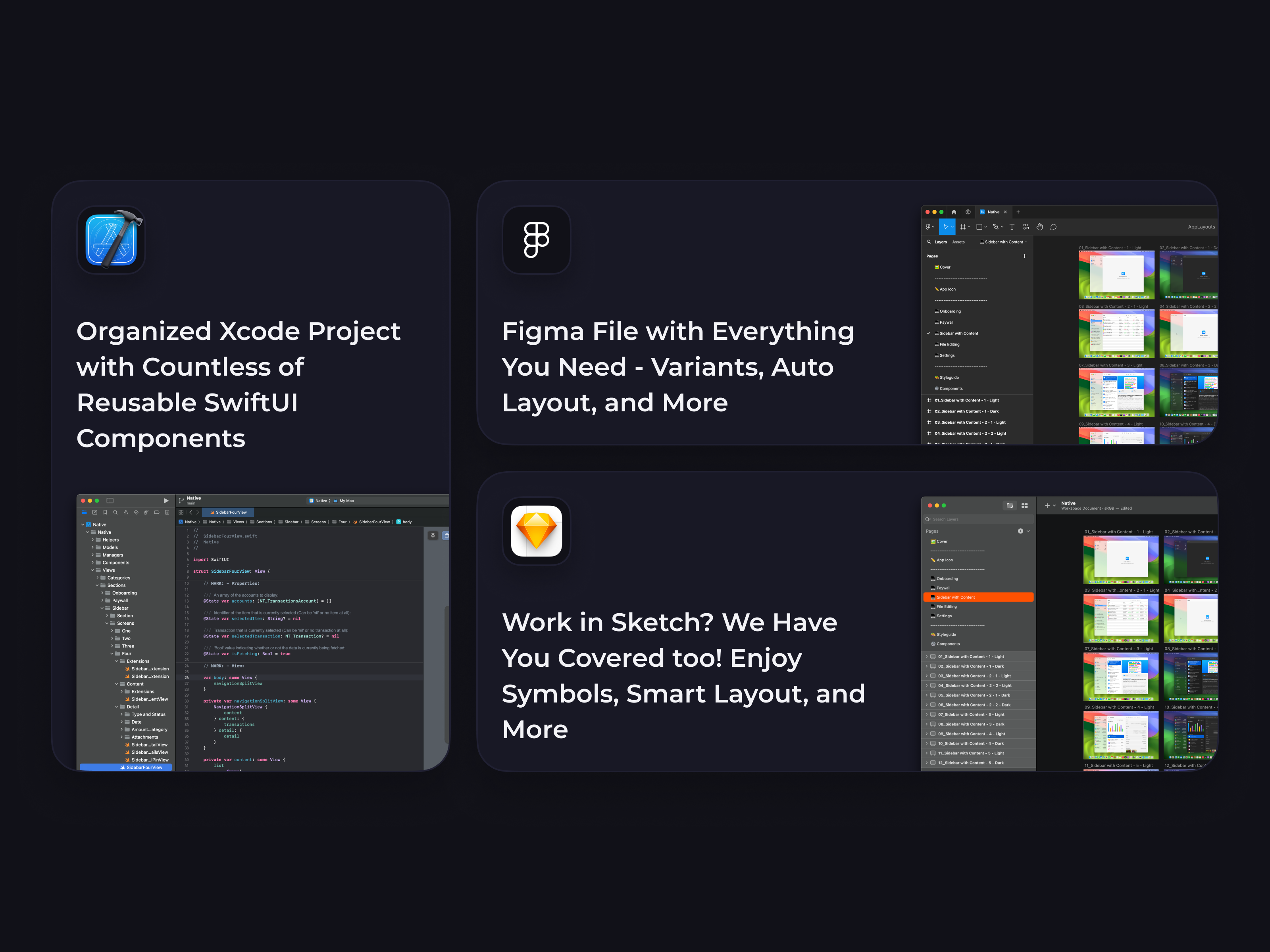Open a new Figma tab with plus
This screenshot has height=952, width=1270.
click(x=1018, y=212)
